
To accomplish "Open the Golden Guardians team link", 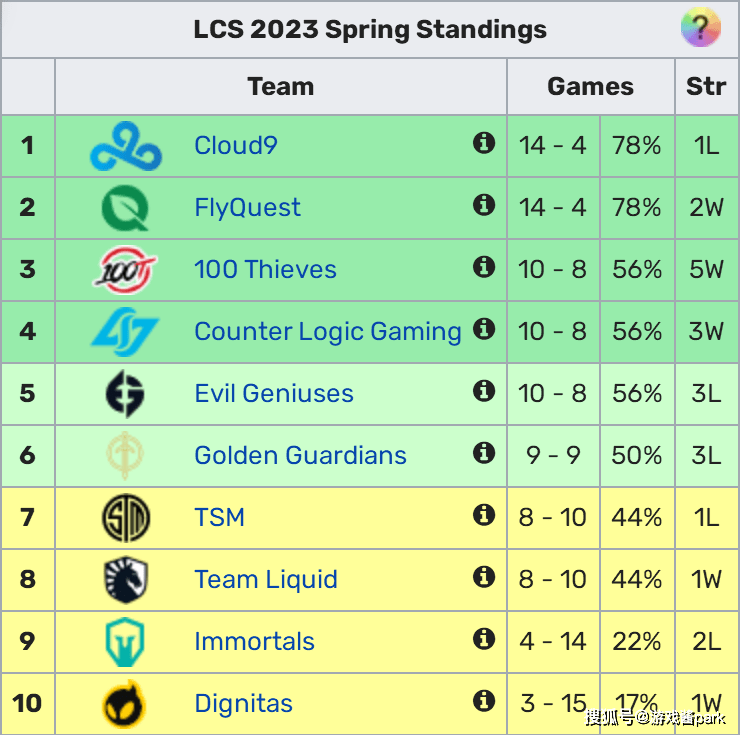I will (300, 456).
